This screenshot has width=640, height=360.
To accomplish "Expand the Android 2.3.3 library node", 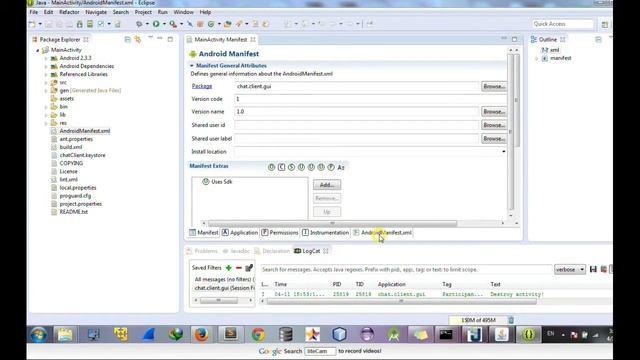I will click(x=46, y=58).
